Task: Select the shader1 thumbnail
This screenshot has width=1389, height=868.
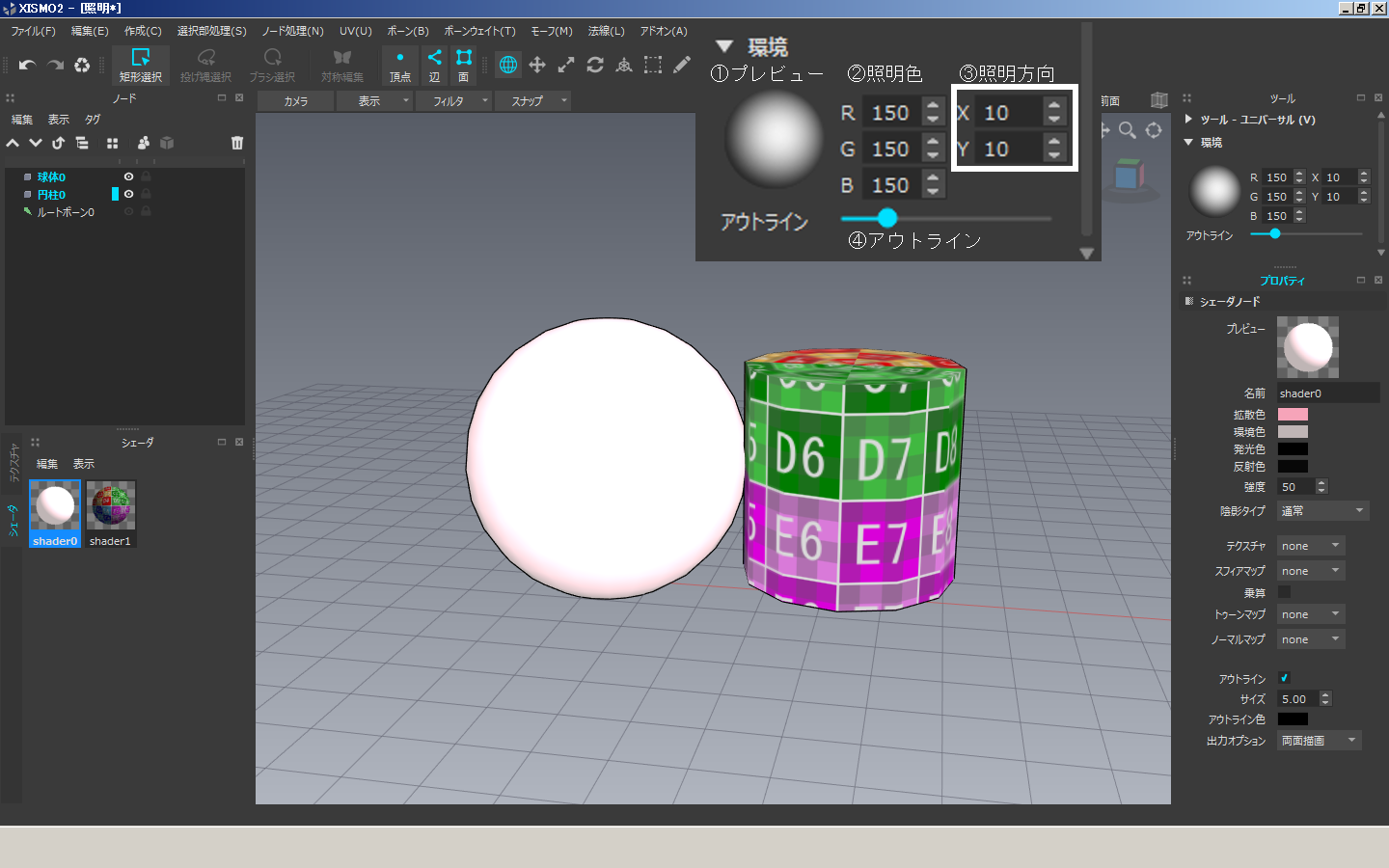Action: 111,514
